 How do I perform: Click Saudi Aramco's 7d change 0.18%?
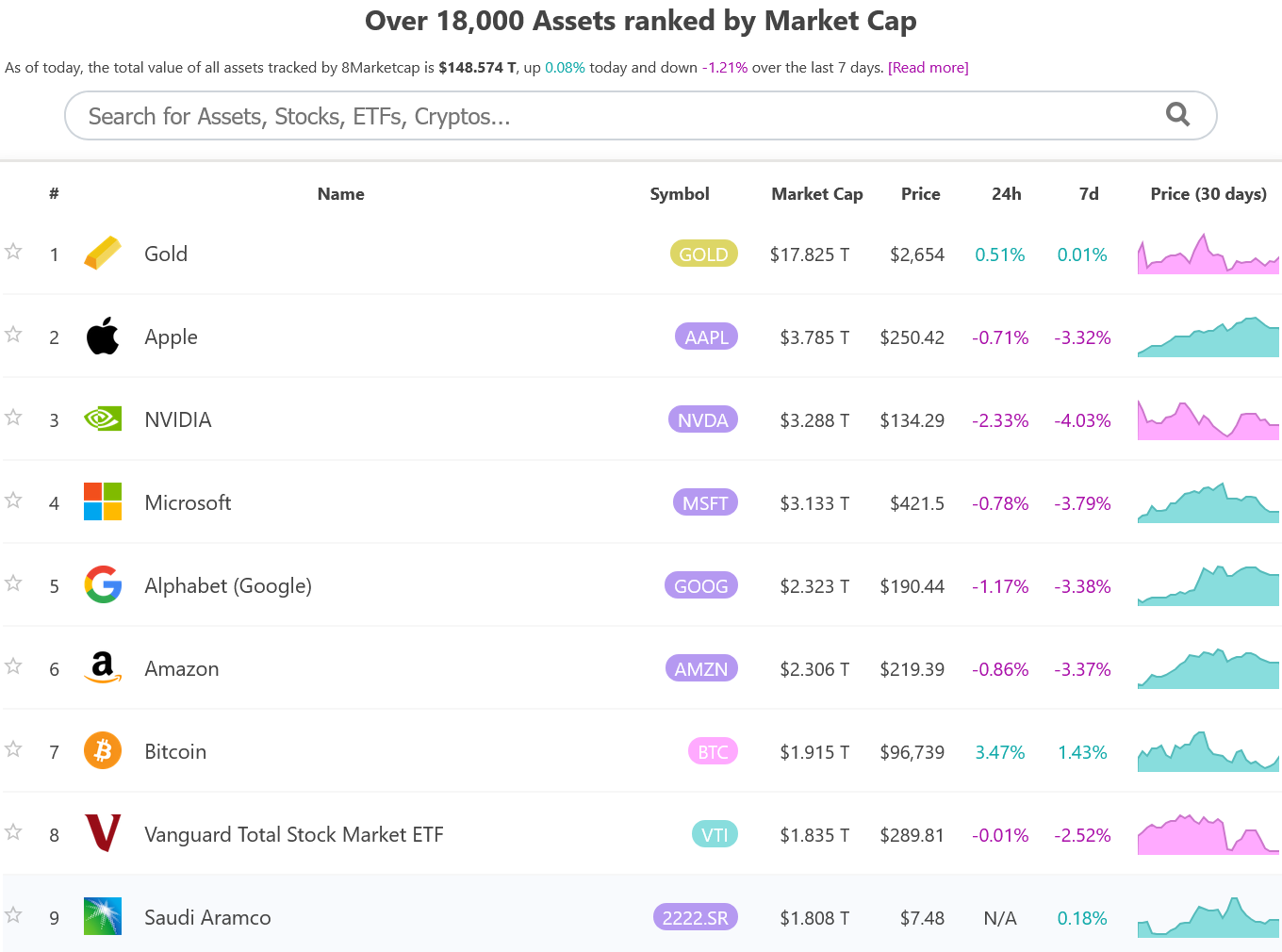pos(1082,918)
